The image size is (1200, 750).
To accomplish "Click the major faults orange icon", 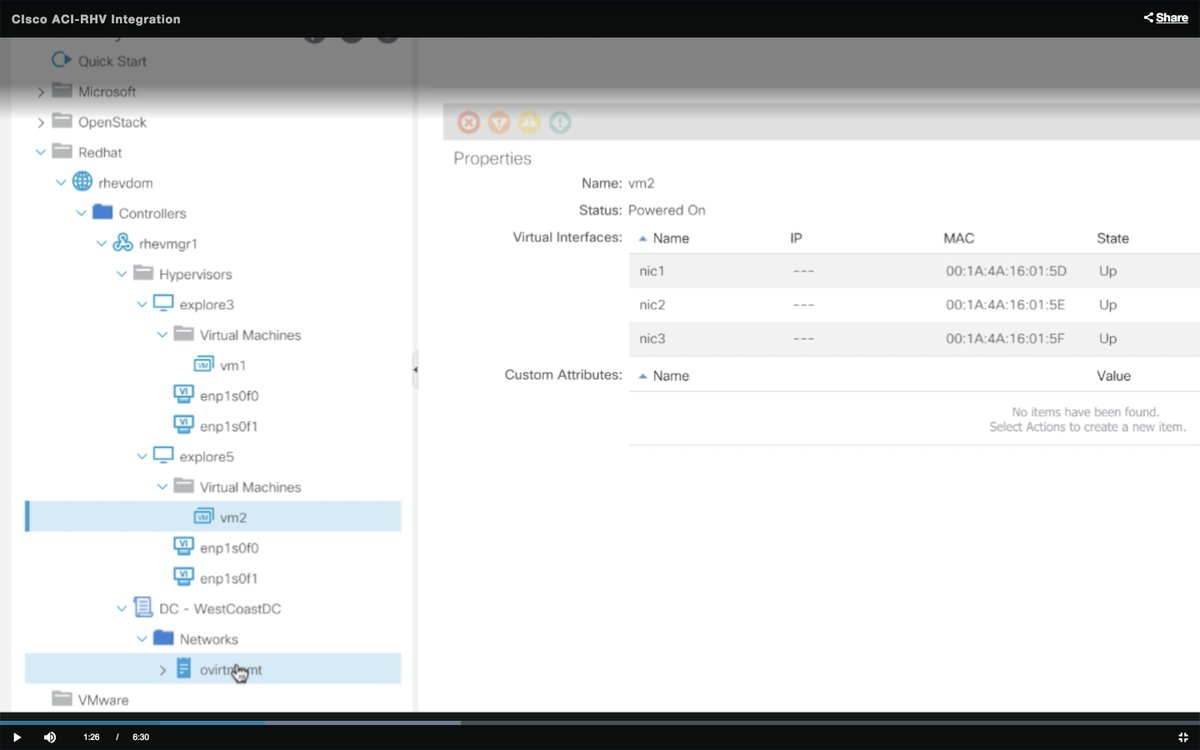I will point(499,123).
